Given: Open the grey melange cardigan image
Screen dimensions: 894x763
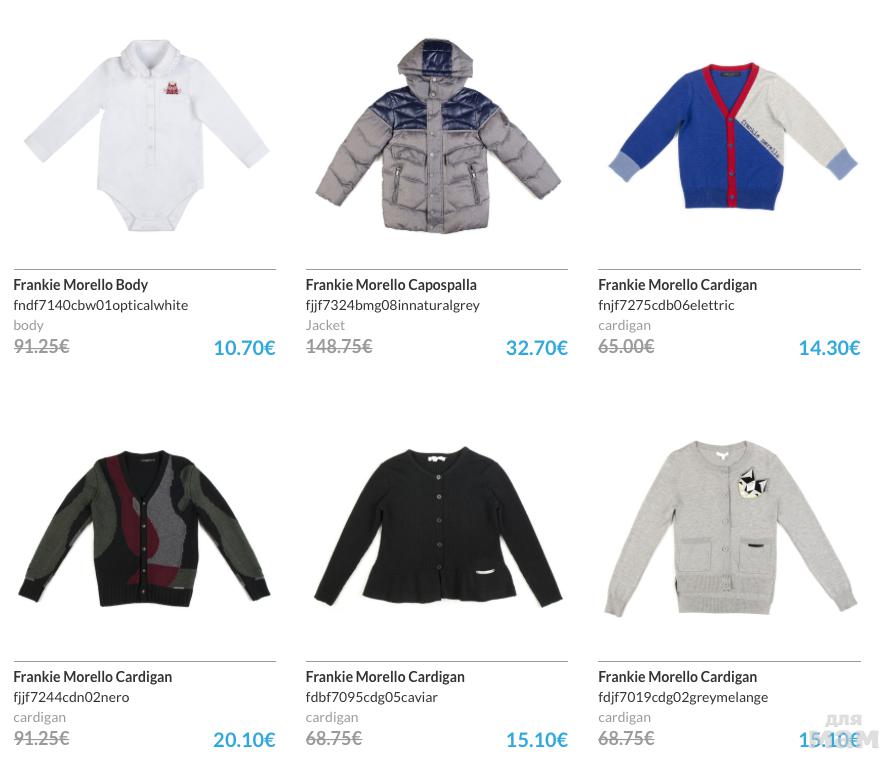Looking at the screenshot, I should 730,528.
